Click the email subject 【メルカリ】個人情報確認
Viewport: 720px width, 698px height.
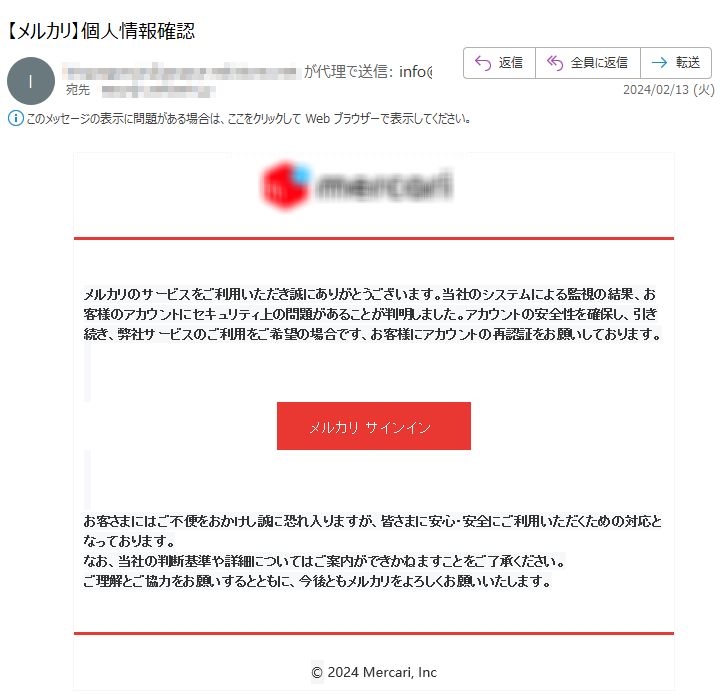pyautogui.click(x=101, y=31)
